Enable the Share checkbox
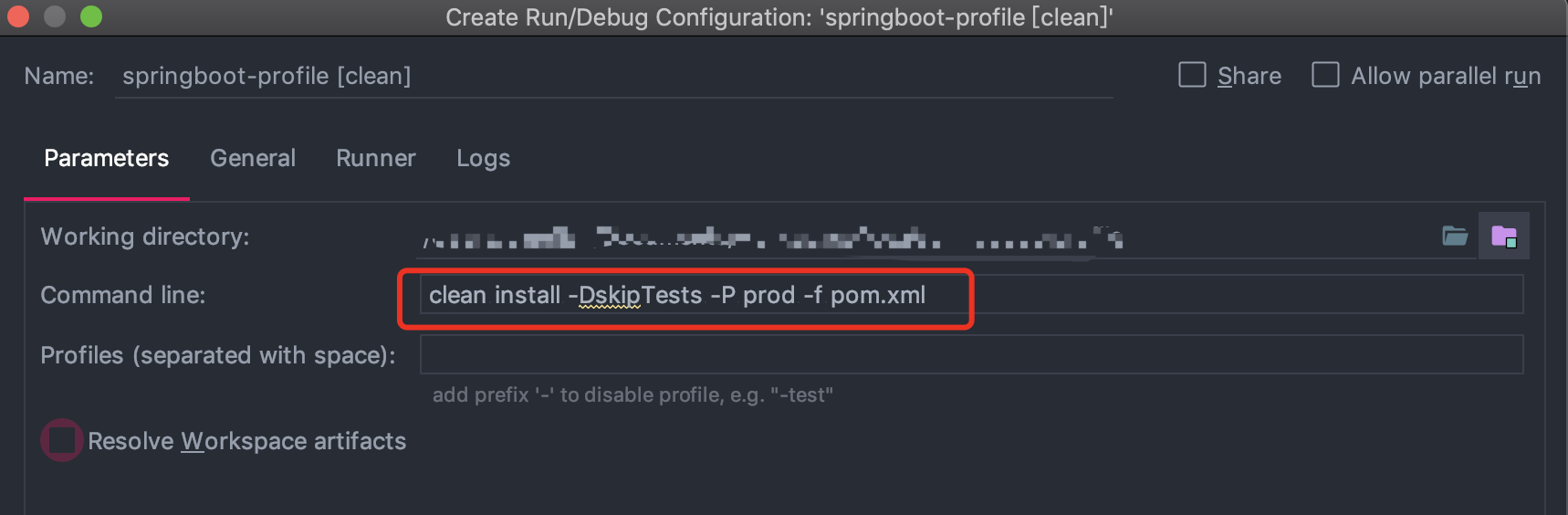 (1192, 75)
